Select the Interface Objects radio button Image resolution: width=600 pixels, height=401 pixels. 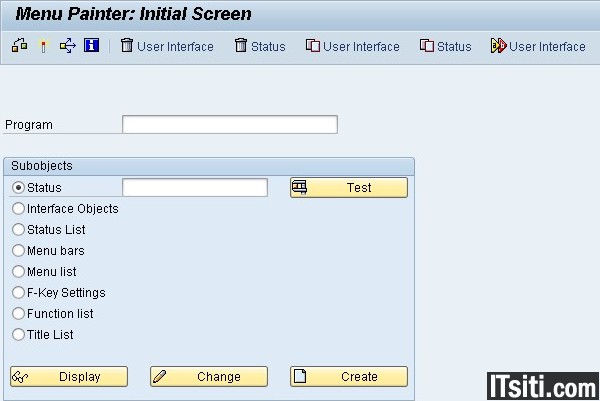[x=19, y=209]
